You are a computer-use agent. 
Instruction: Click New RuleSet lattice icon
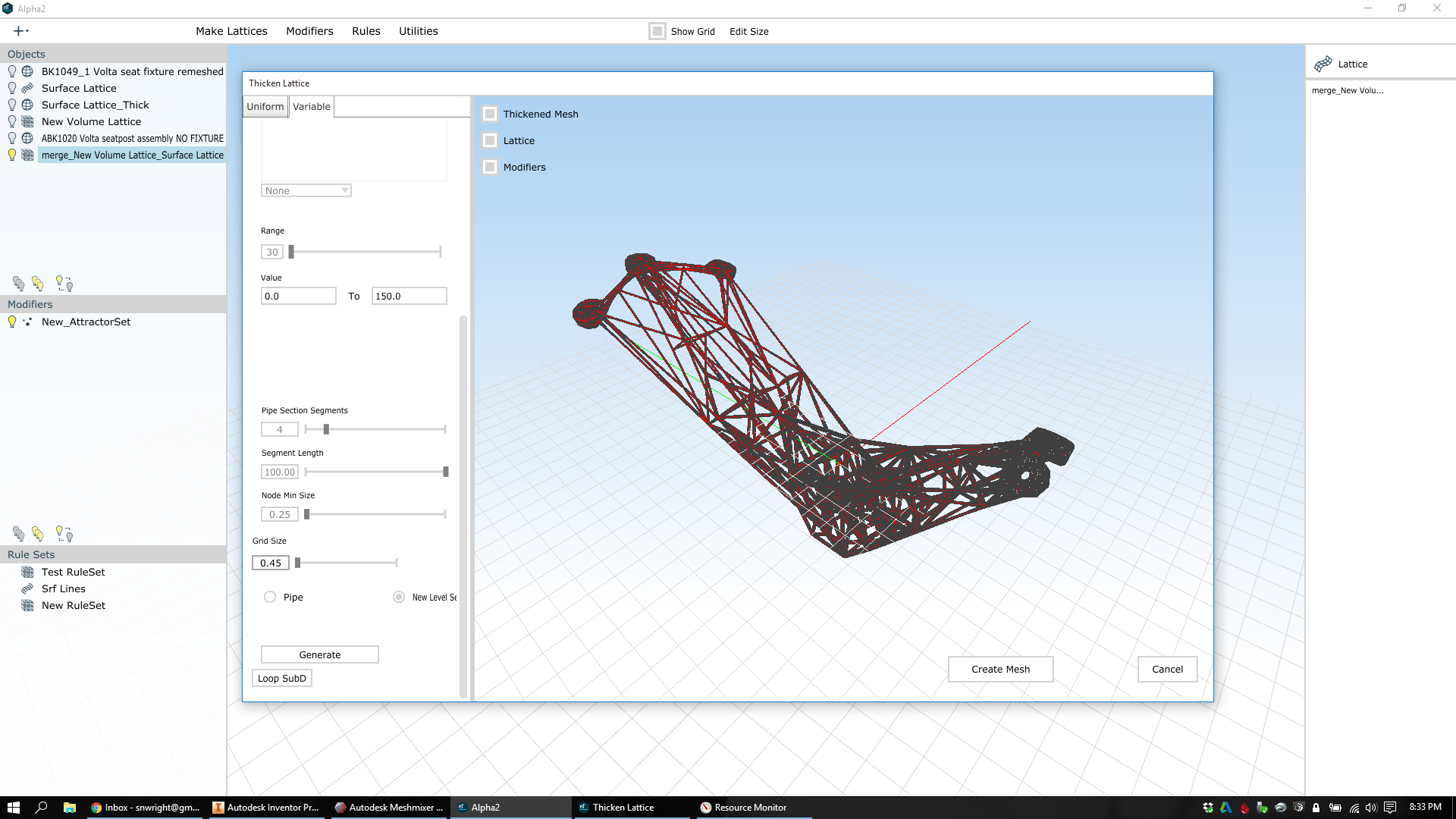point(27,605)
